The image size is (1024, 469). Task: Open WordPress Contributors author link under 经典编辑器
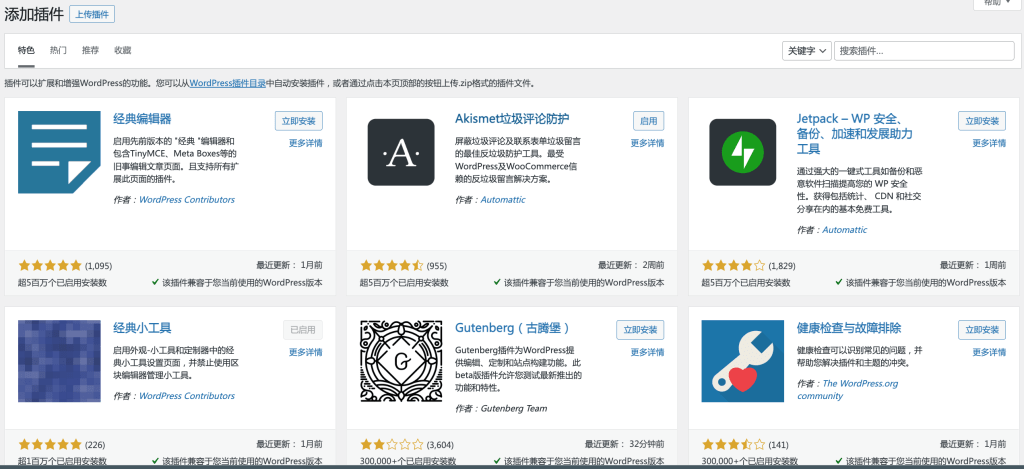tap(187, 200)
